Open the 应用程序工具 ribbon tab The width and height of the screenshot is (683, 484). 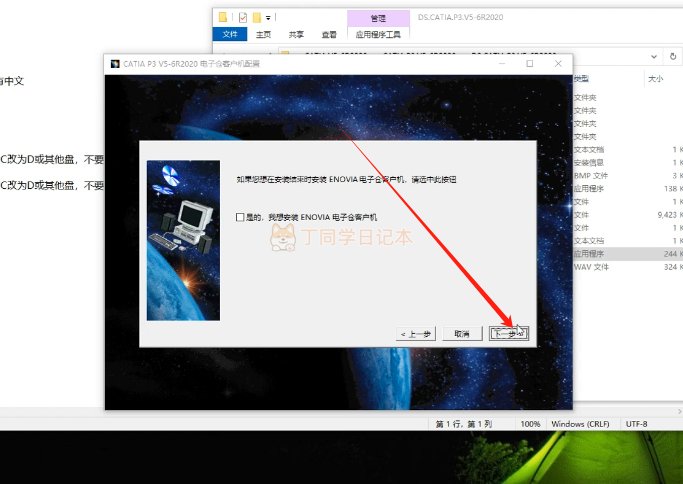click(x=378, y=34)
